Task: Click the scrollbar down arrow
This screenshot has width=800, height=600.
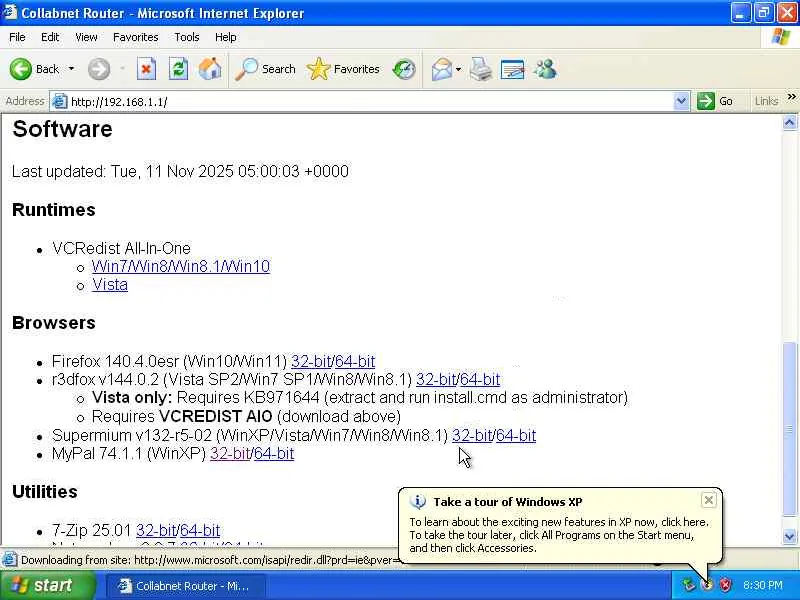Action: 789,536
